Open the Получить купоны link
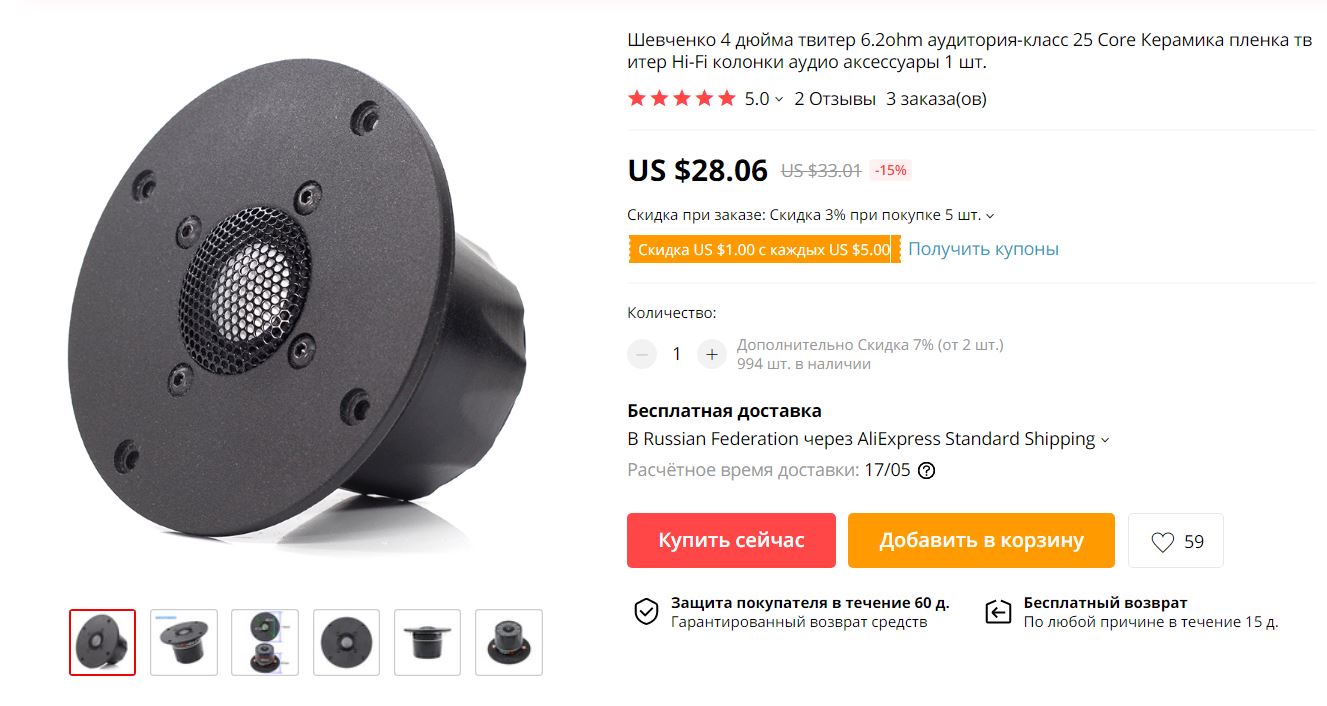This screenshot has width=1327, height=706. tap(983, 249)
